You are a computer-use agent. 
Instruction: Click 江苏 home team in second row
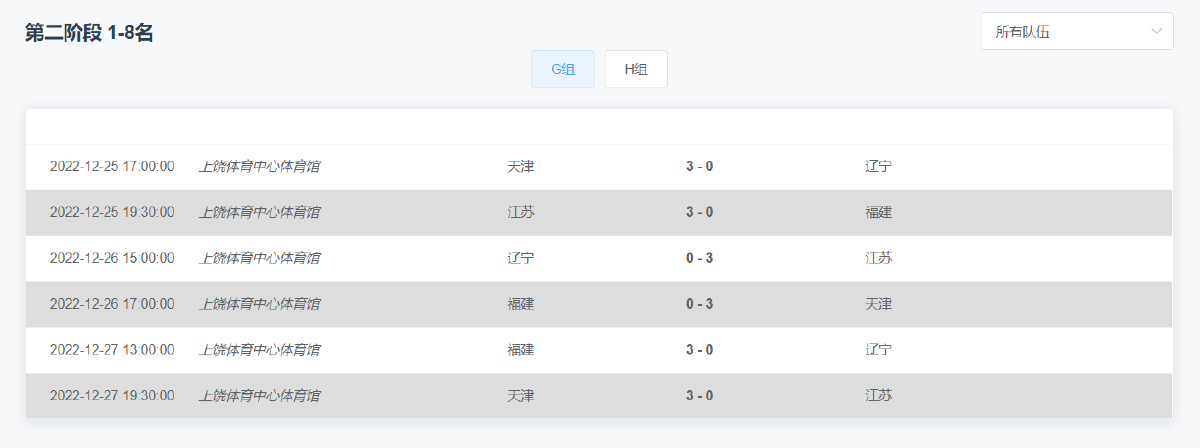pyautogui.click(x=521, y=213)
